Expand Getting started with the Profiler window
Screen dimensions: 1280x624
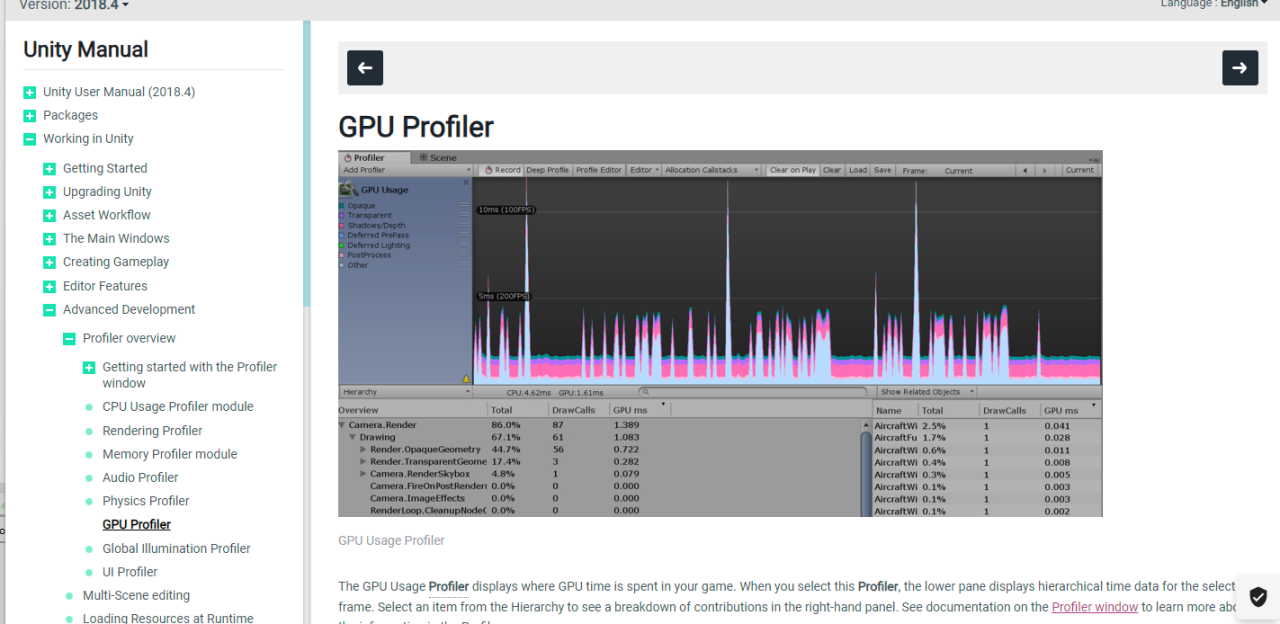tap(89, 368)
